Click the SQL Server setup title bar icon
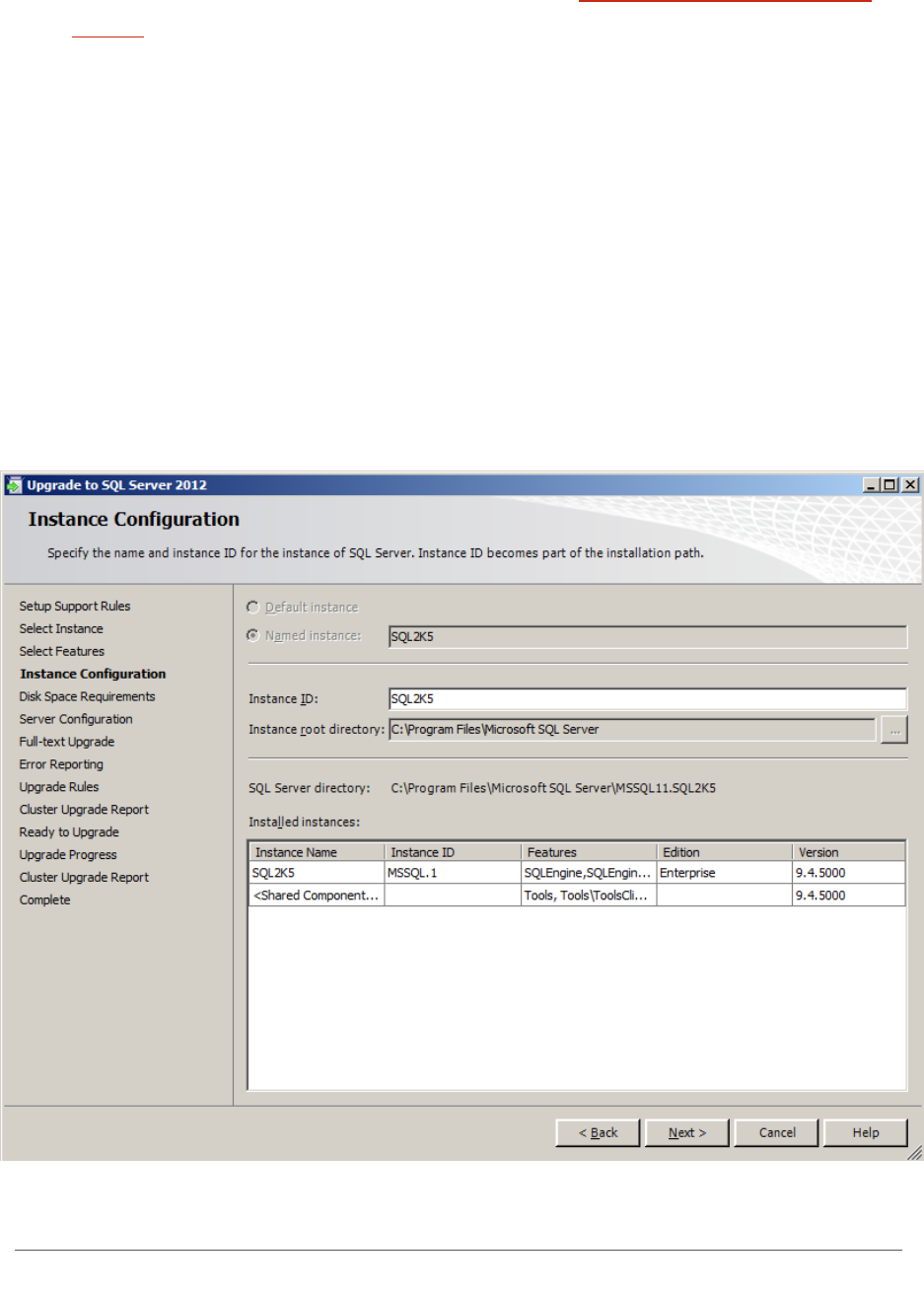The height and width of the screenshot is (1295, 924). 14,484
